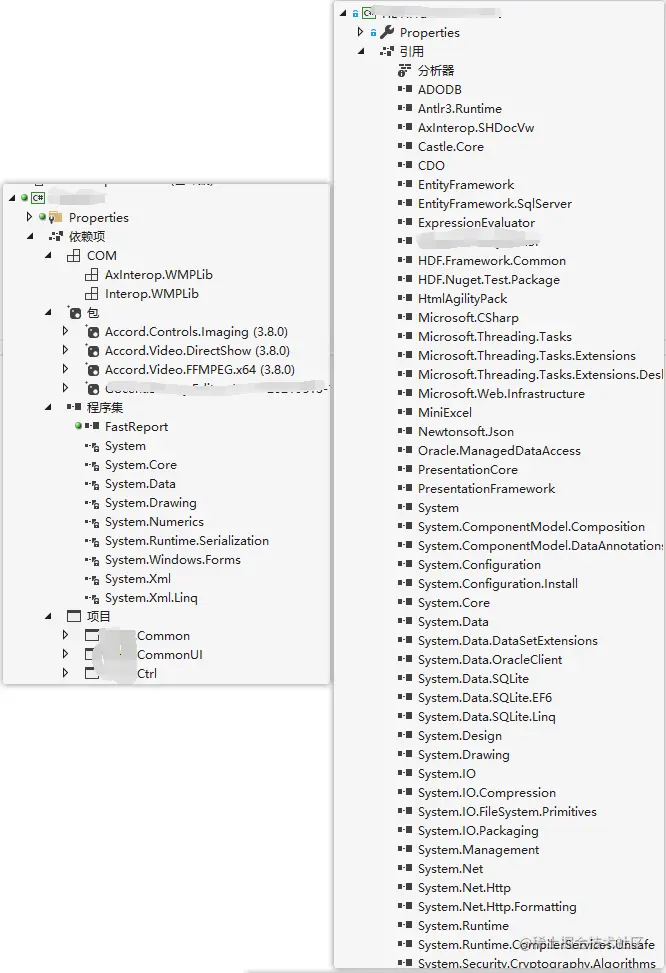This screenshot has height=973, width=666.
Task: Collapse the 依赖项 dependencies node
Action: click(30, 236)
